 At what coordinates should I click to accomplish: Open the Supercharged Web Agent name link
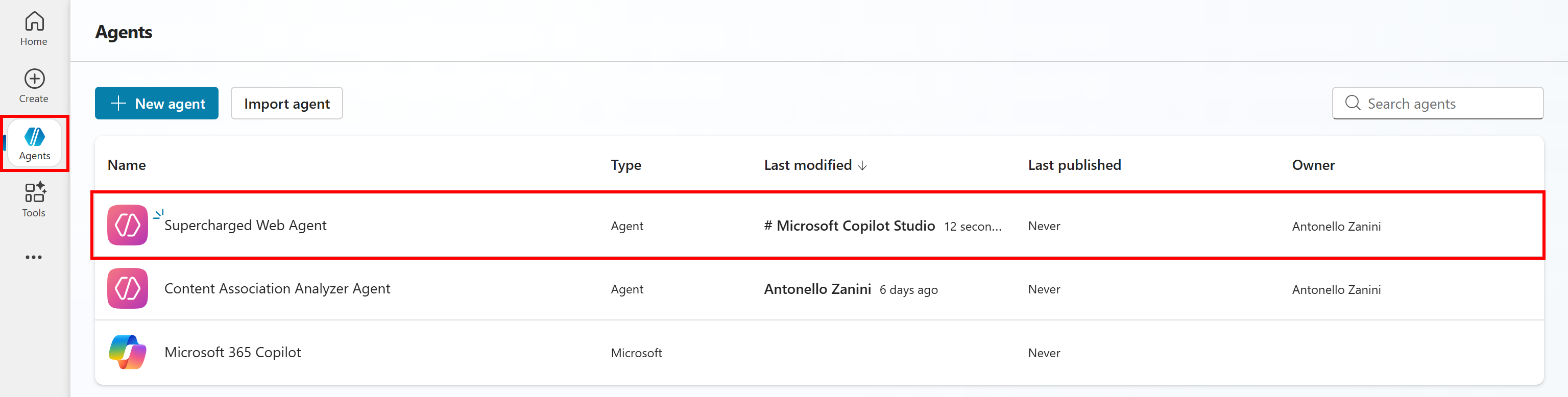click(x=245, y=226)
